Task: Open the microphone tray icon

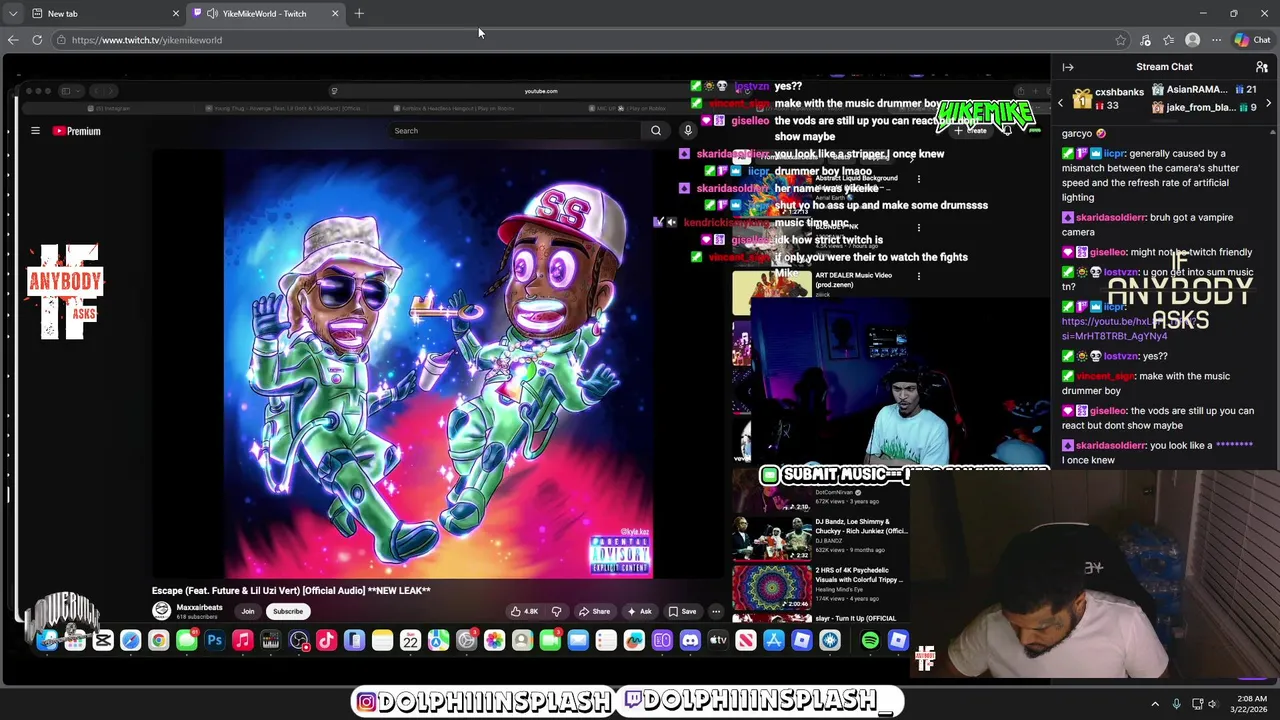Action: (x=1177, y=704)
